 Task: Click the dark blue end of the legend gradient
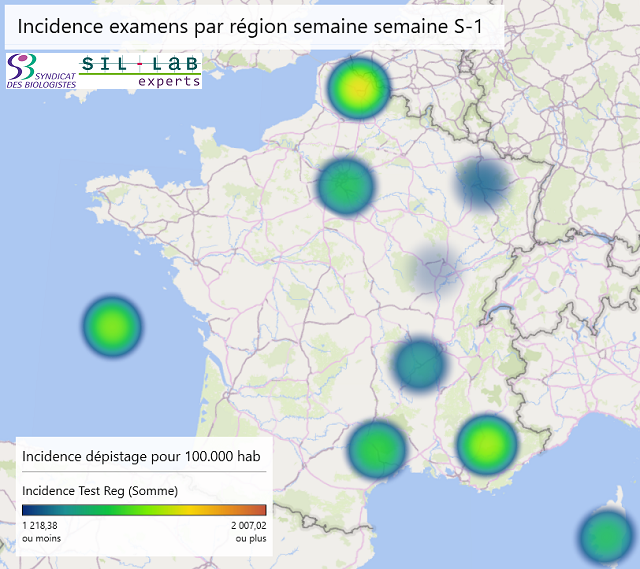pyautogui.click(x=28, y=510)
